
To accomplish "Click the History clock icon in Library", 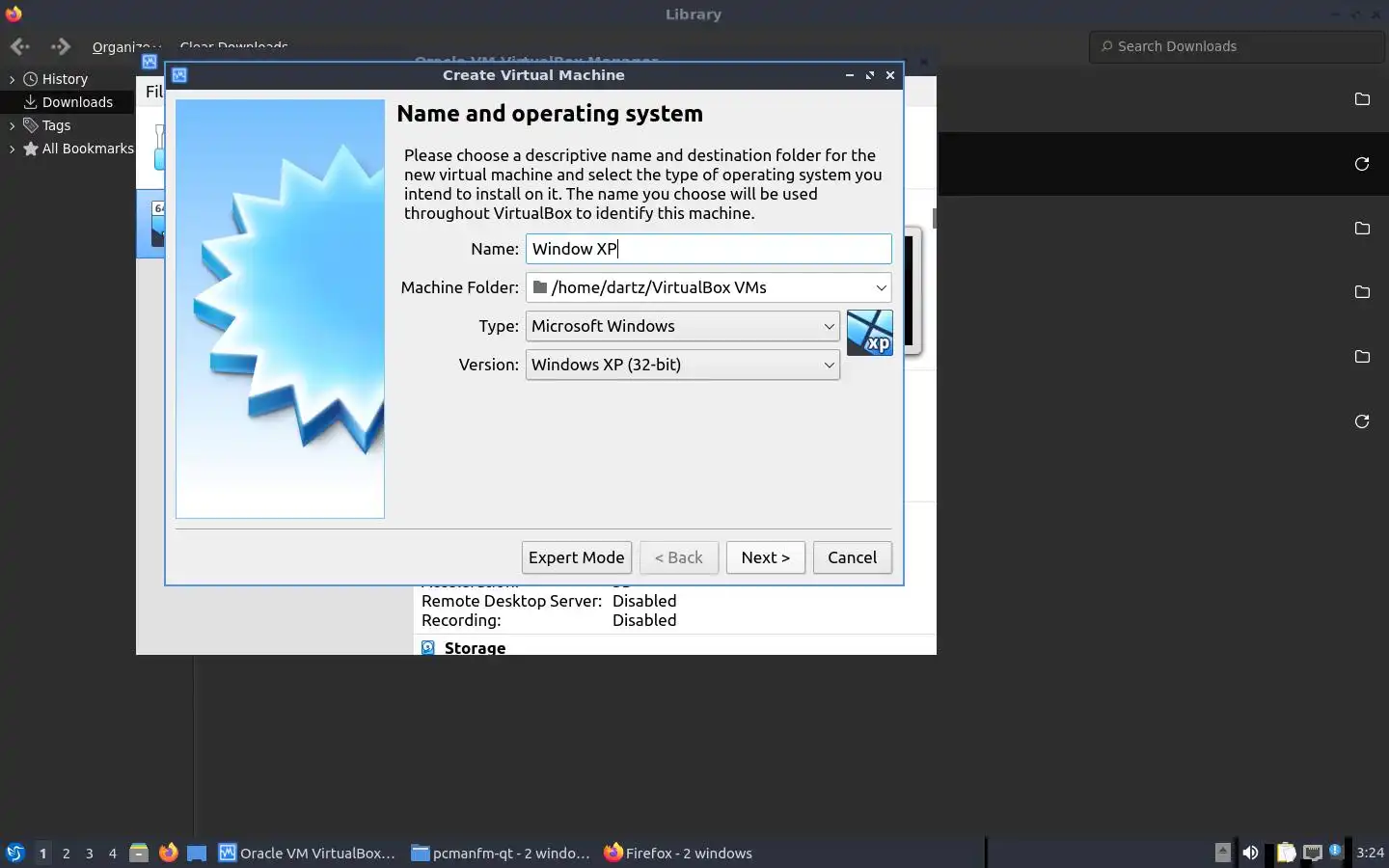I will click(x=31, y=79).
